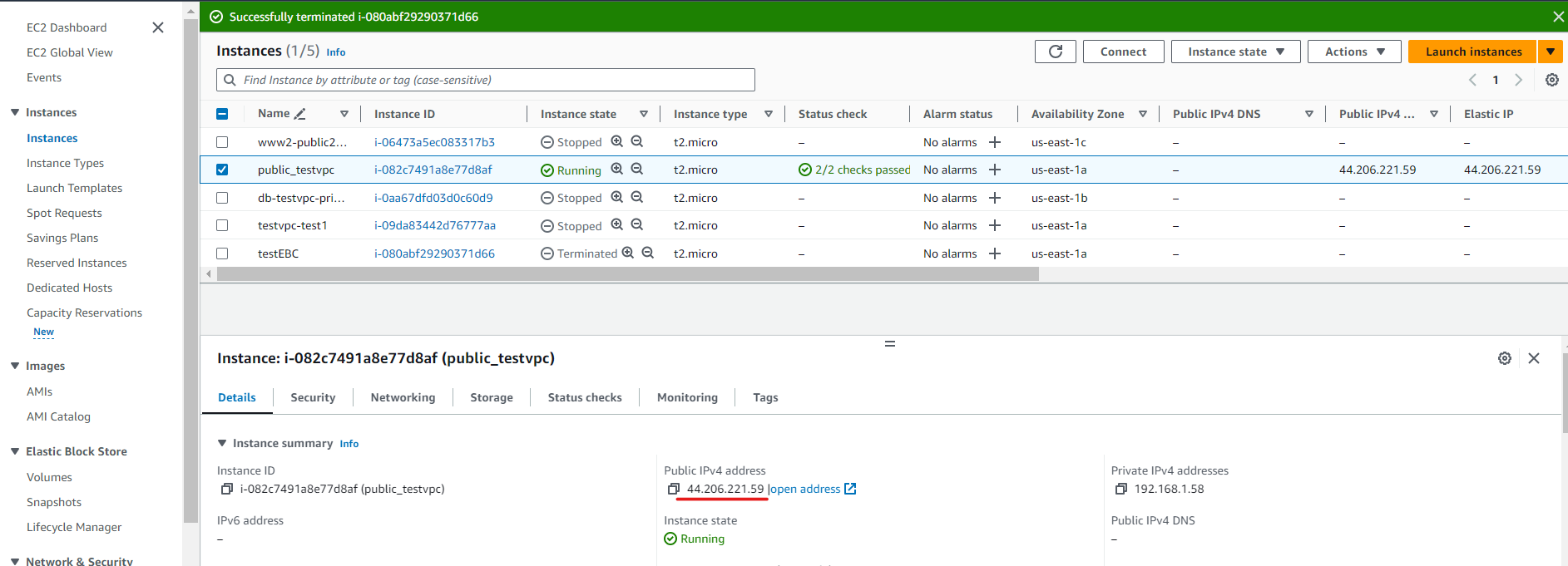Add alarm plus icon for testvpc-test1 row
1568x566 pixels.
(995, 225)
